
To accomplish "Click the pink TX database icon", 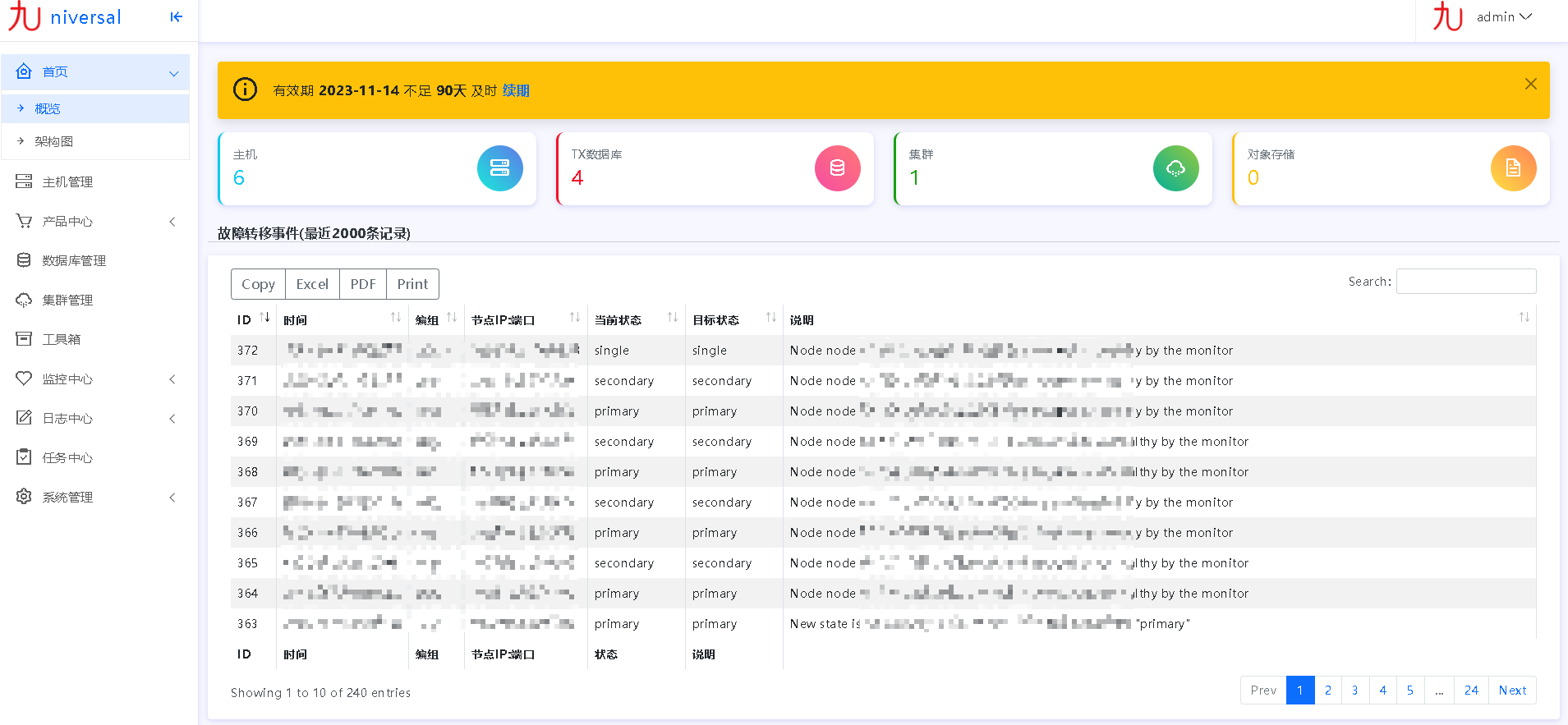I will pos(837,168).
